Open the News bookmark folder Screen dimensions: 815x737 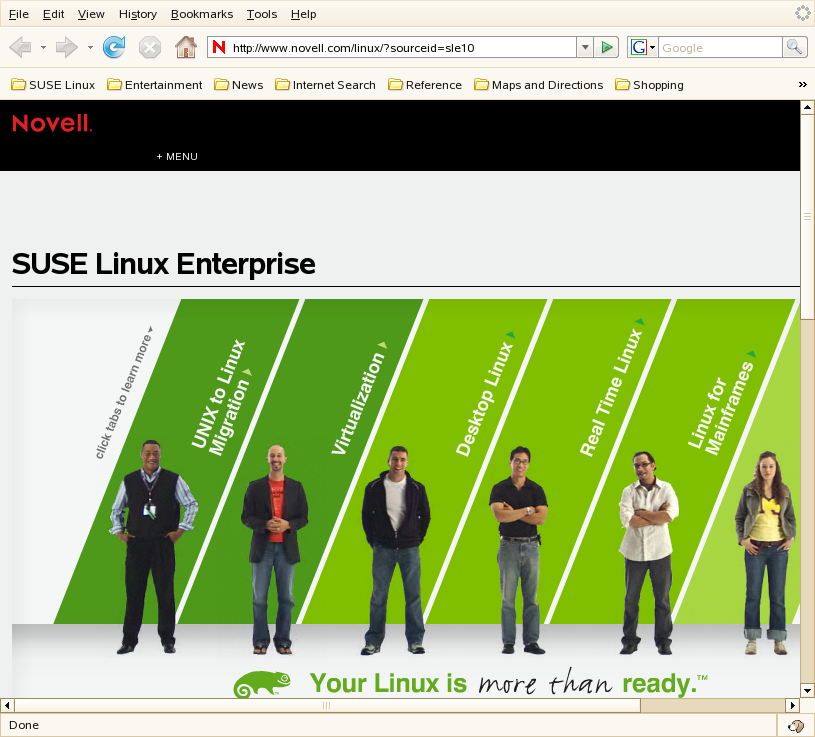239,85
